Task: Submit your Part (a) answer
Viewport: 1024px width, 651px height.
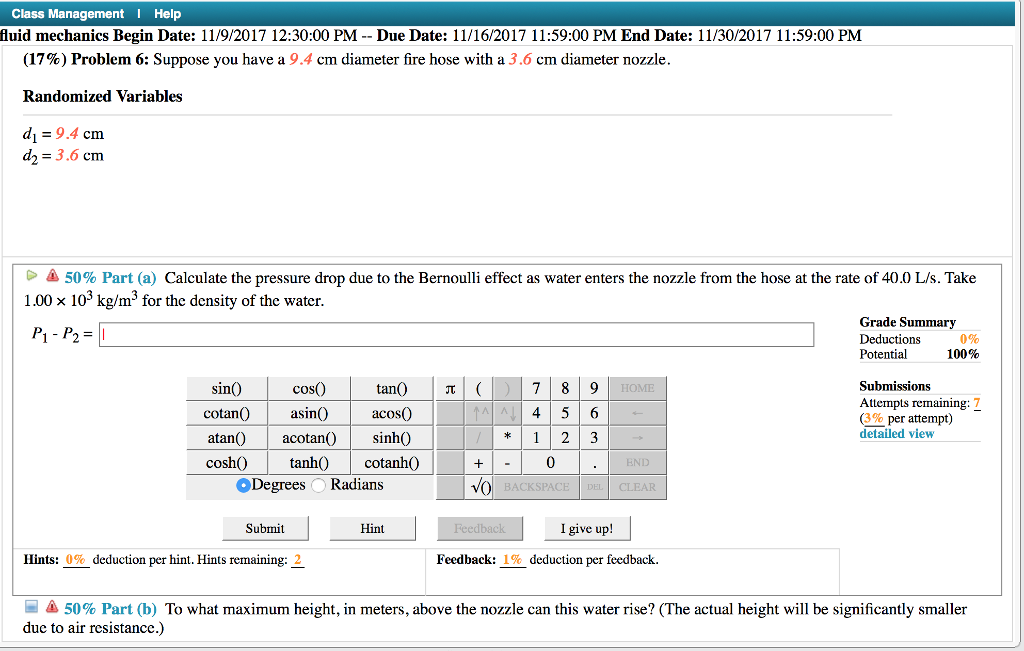Action: pos(265,528)
